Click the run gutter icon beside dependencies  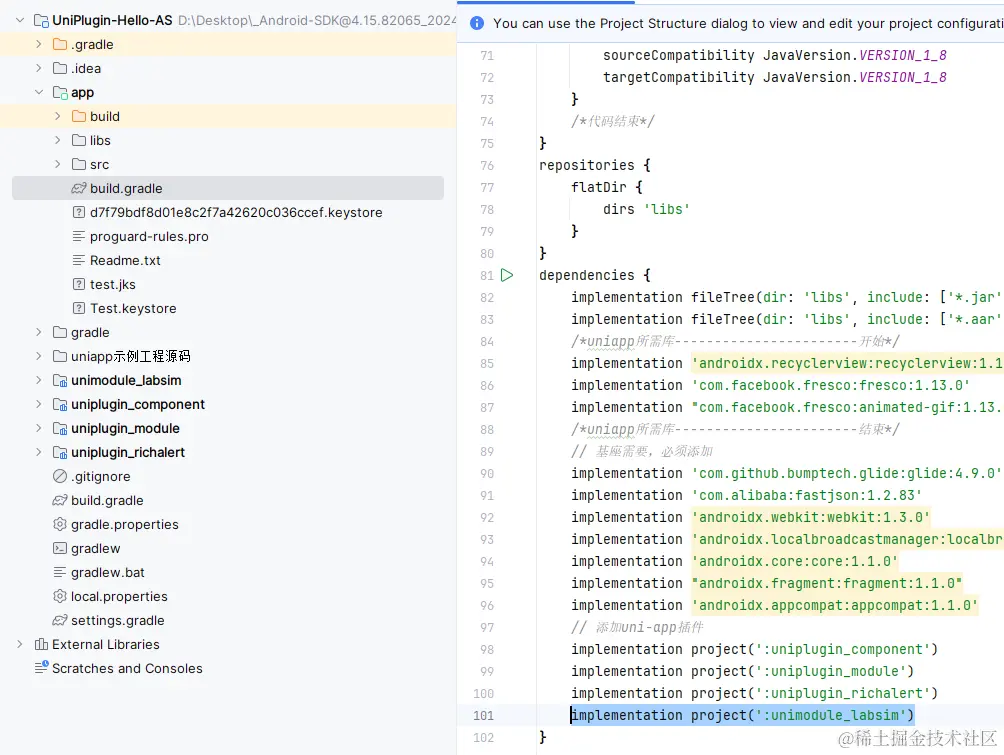pyautogui.click(x=507, y=275)
